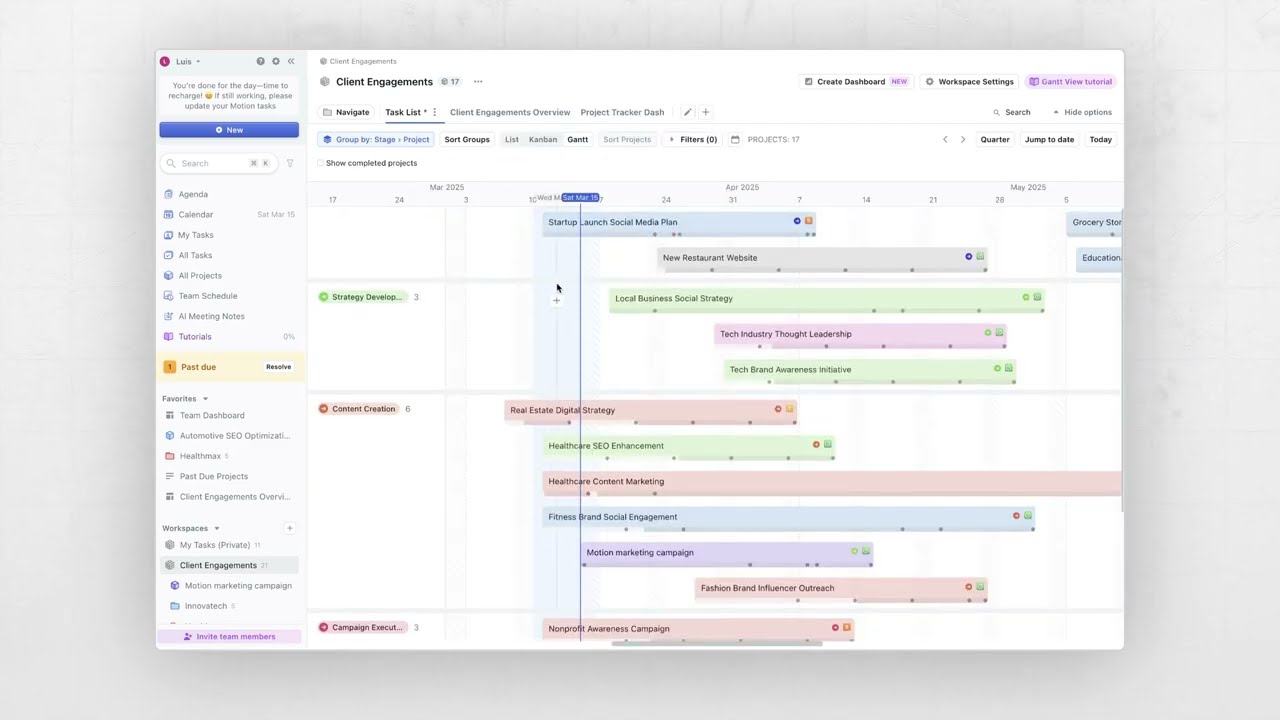
Task: Open Task List tab options dots
Action: [x=434, y=112]
